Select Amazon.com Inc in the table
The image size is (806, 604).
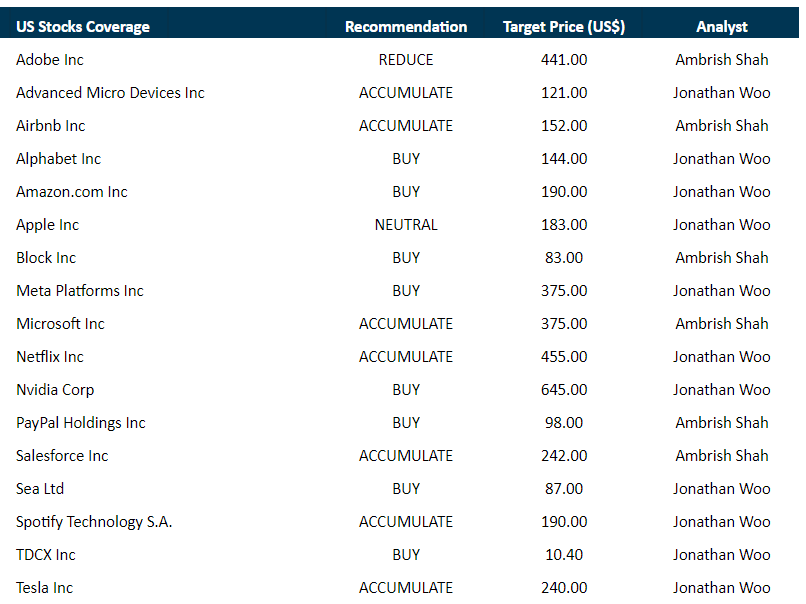pos(72,192)
